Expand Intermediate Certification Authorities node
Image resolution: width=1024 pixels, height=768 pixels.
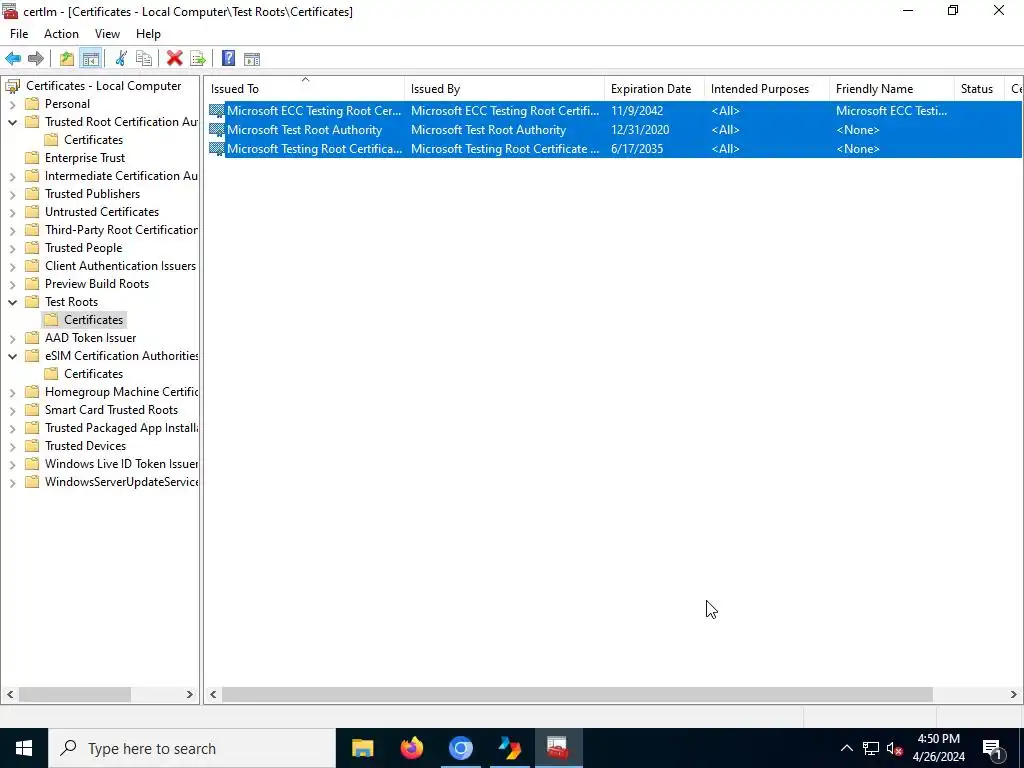coord(12,176)
